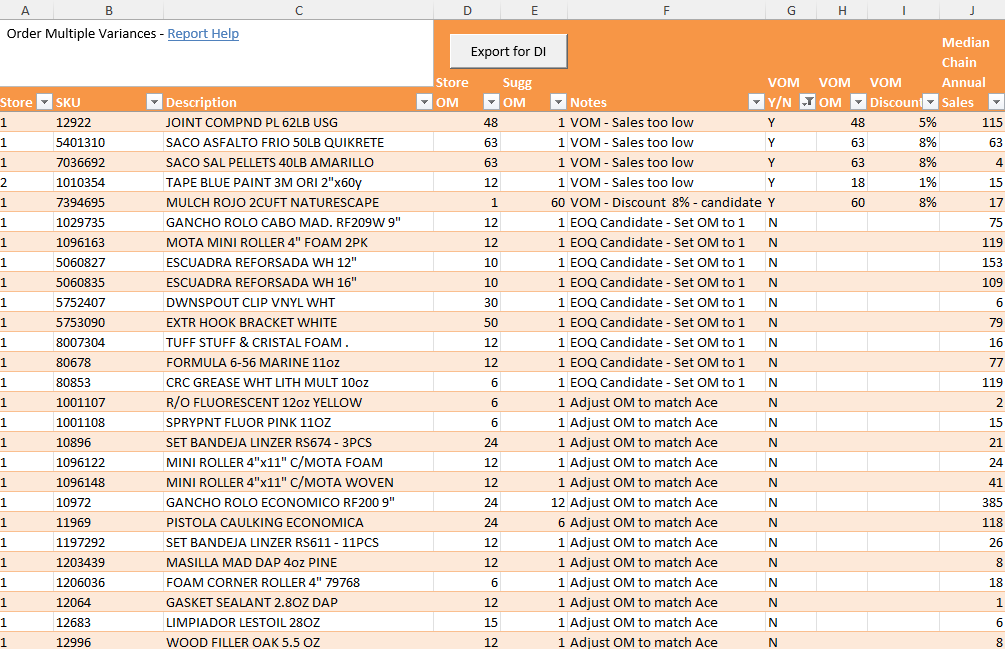Open the Notes column filter dropdown
The height and width of the screenshot is (649, 1005).
[756, 102]
